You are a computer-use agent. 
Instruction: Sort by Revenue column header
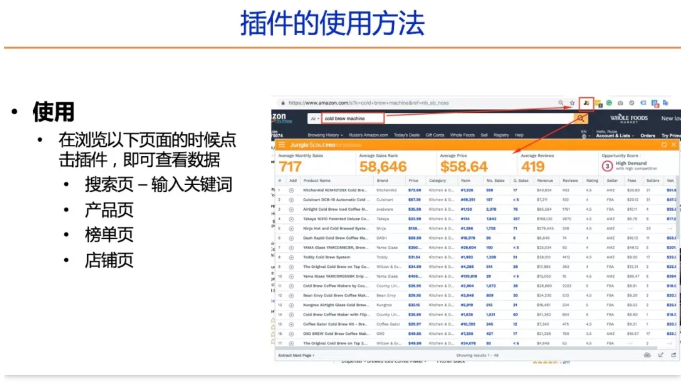[x=545, y=181]
